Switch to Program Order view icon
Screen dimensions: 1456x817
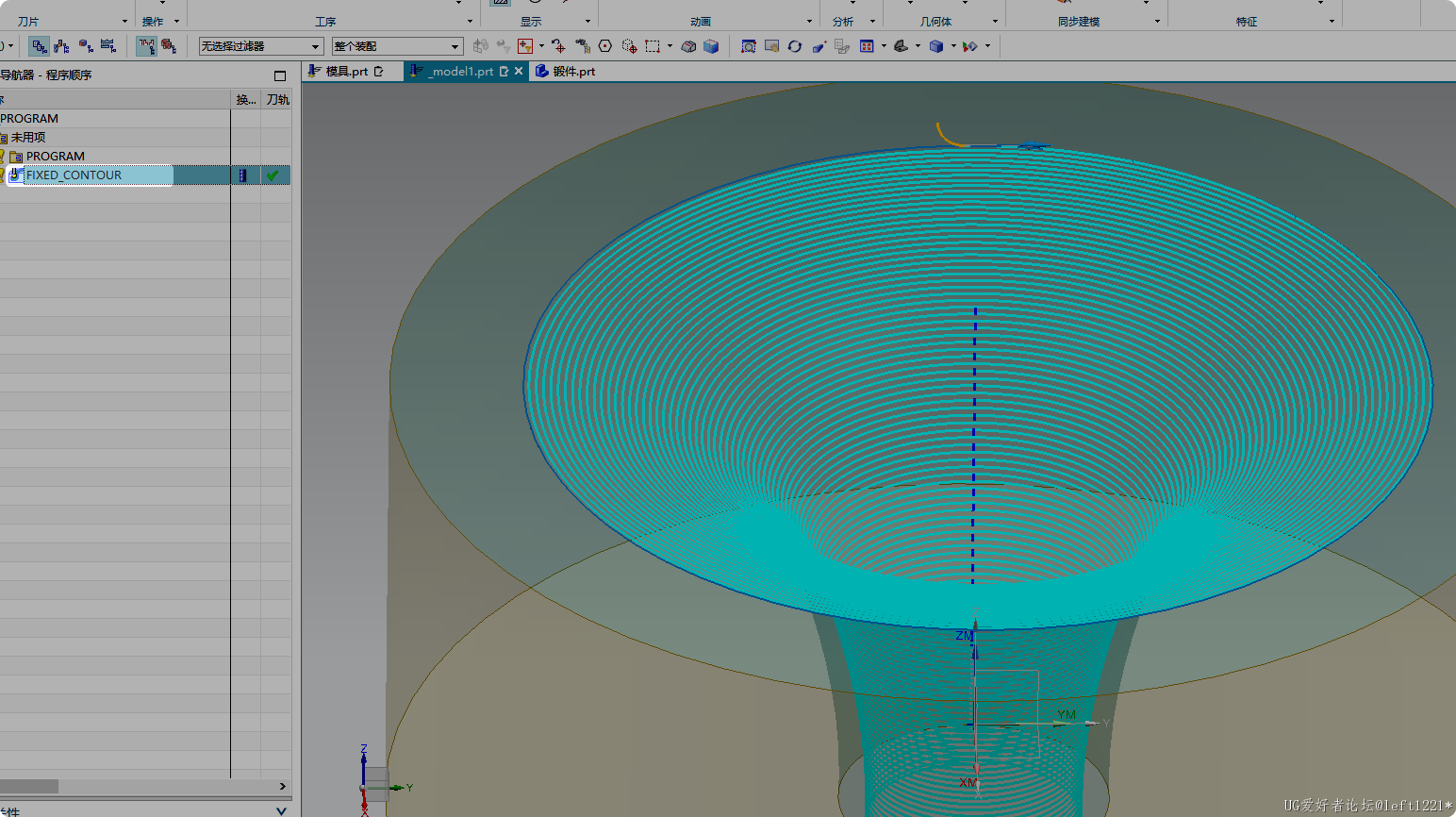pos(39,46)
